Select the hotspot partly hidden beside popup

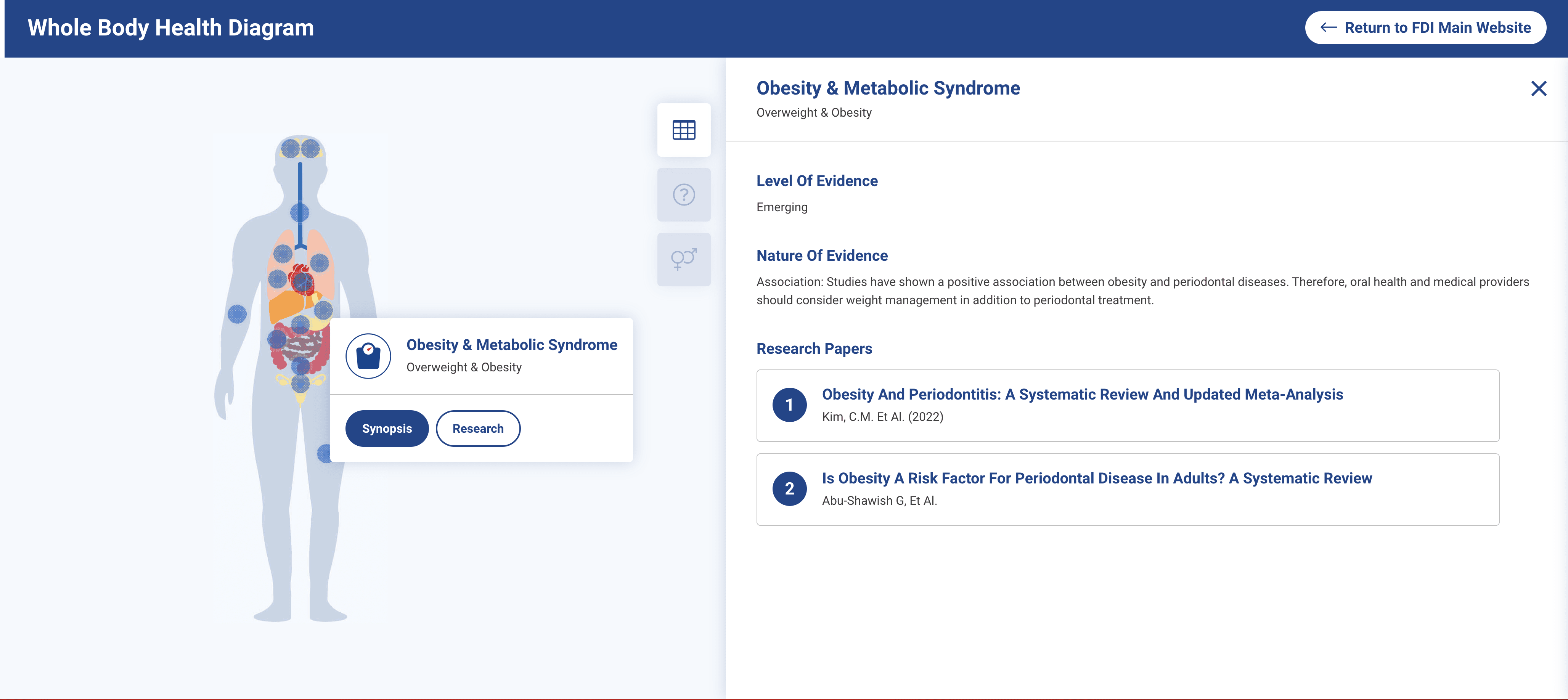coord(325,453)
